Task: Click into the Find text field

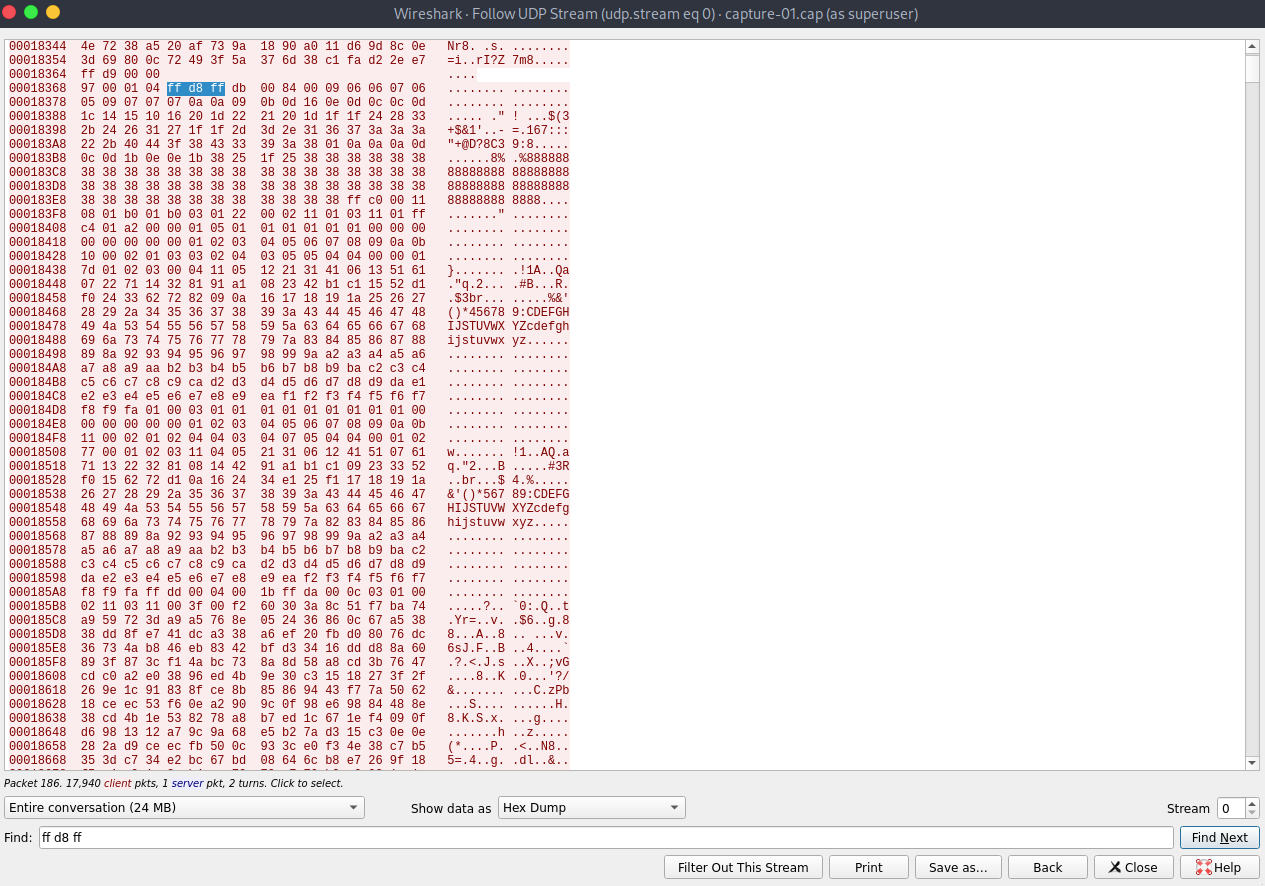Action: (x=604, y=838)
